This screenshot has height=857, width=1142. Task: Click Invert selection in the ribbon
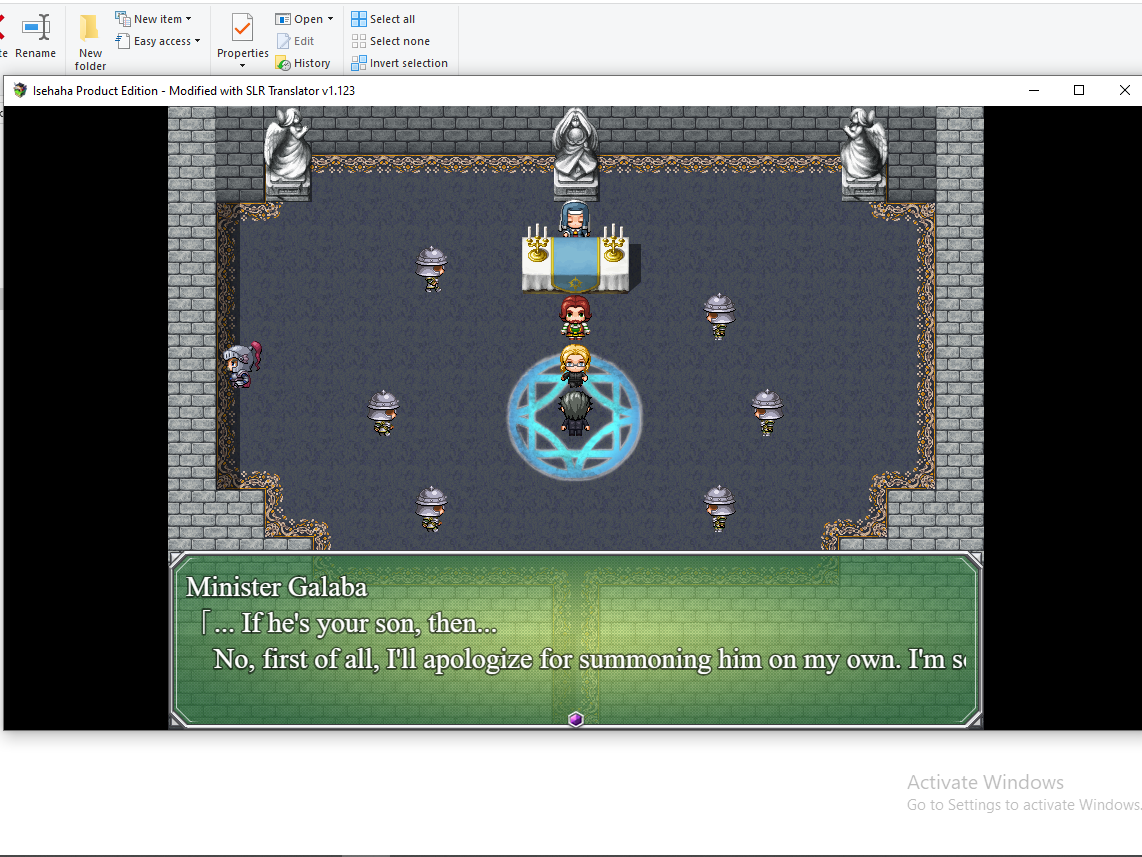coord(359,63)
